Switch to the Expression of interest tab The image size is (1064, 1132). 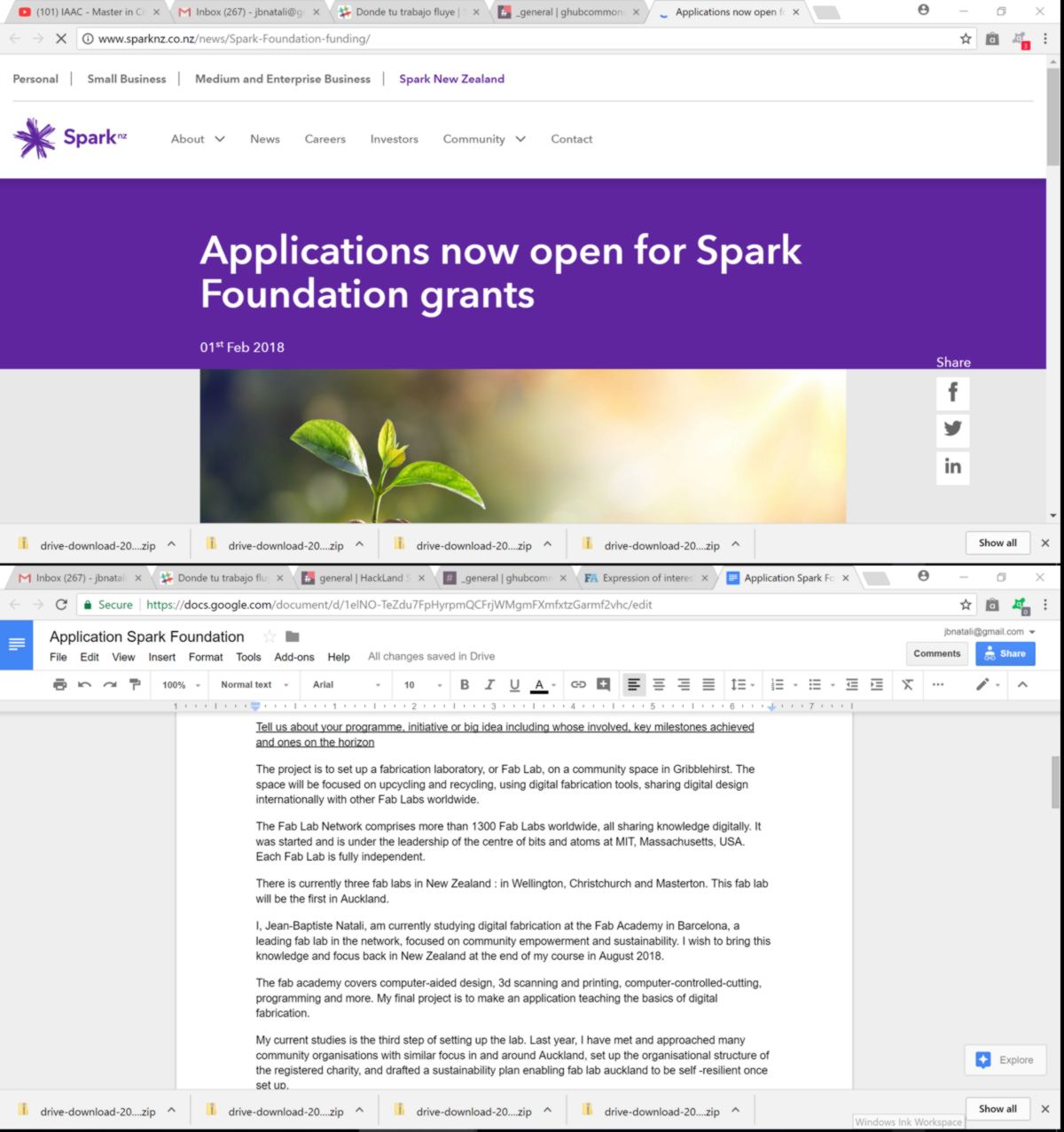click(x=647, y=578)
